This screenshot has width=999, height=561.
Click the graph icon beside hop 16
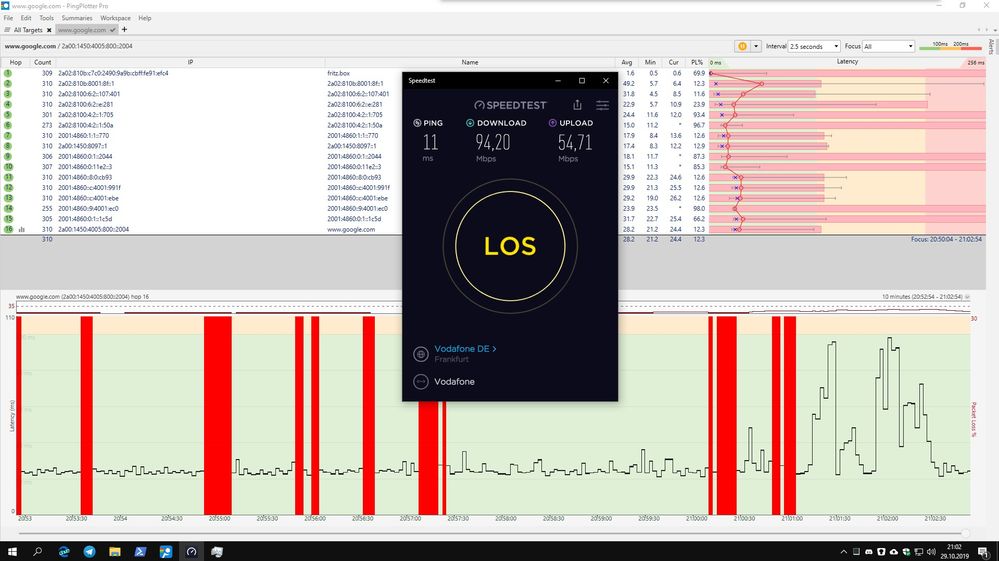pyautogui.click(x=22, y=230)
